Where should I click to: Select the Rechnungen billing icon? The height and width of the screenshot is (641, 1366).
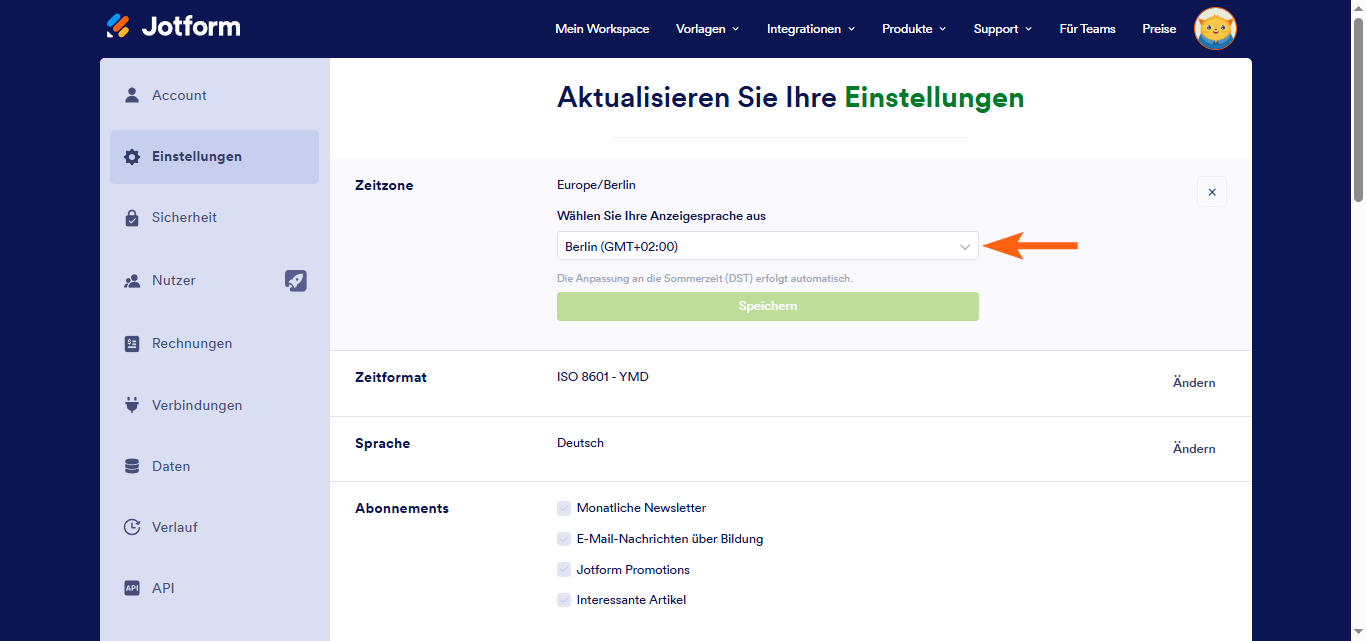[131, 342]
